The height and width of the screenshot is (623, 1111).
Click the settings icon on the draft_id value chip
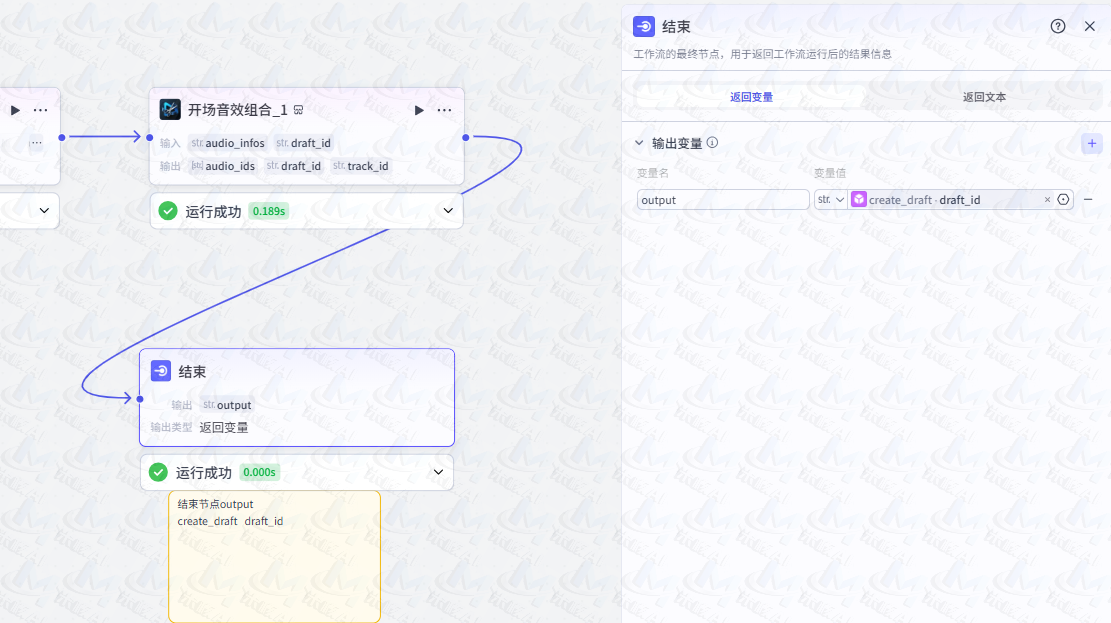(1063, 199)
